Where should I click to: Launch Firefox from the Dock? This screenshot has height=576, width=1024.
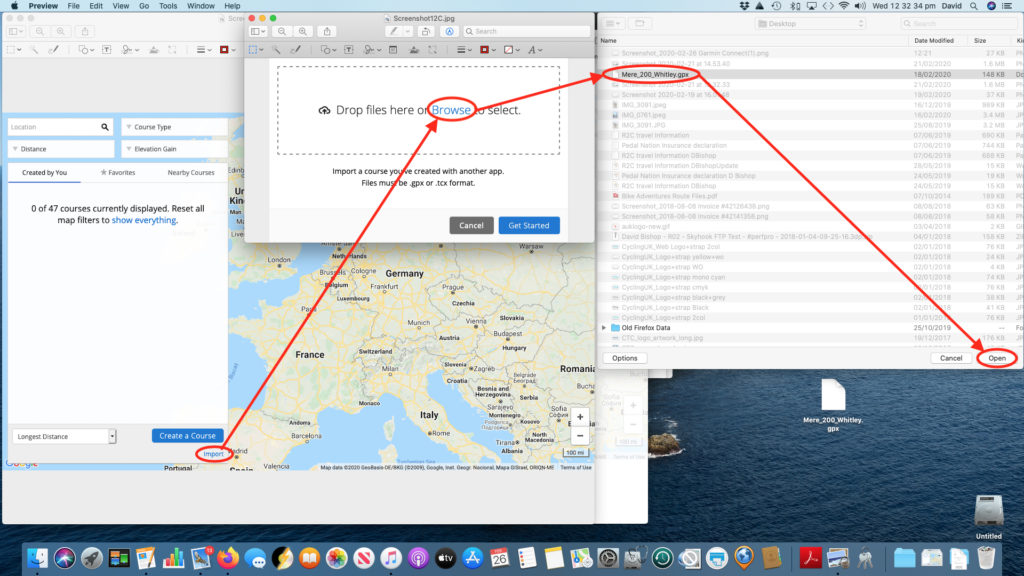tap(228, 558)
